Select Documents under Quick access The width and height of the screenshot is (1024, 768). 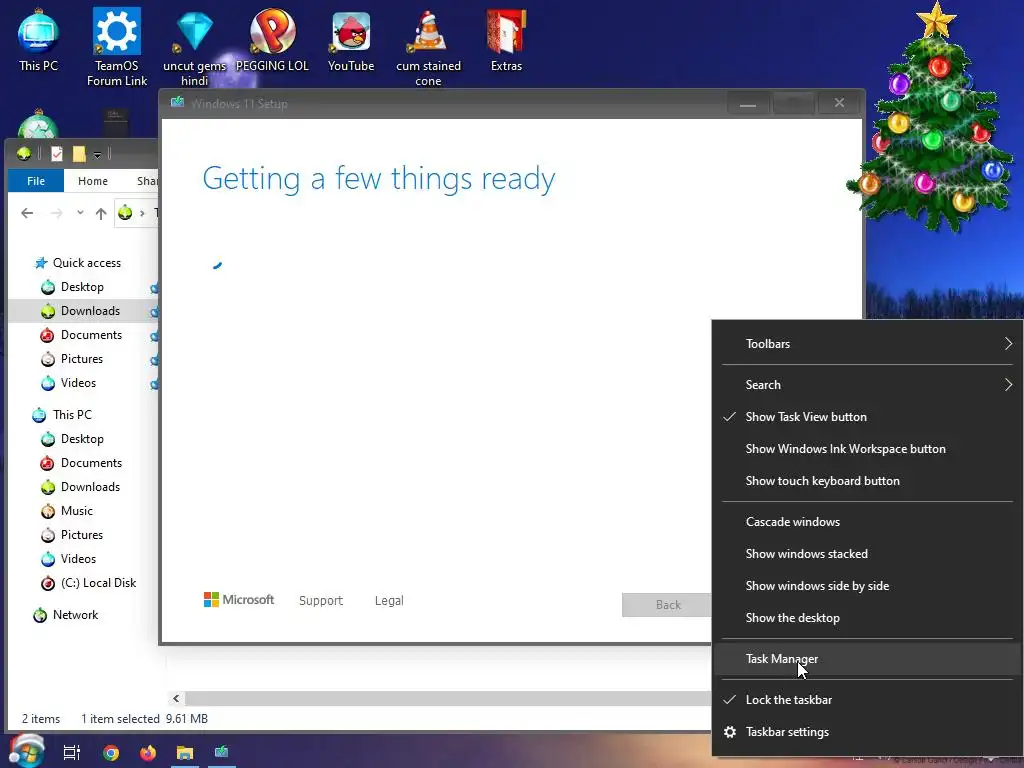(x=82, y=335)
